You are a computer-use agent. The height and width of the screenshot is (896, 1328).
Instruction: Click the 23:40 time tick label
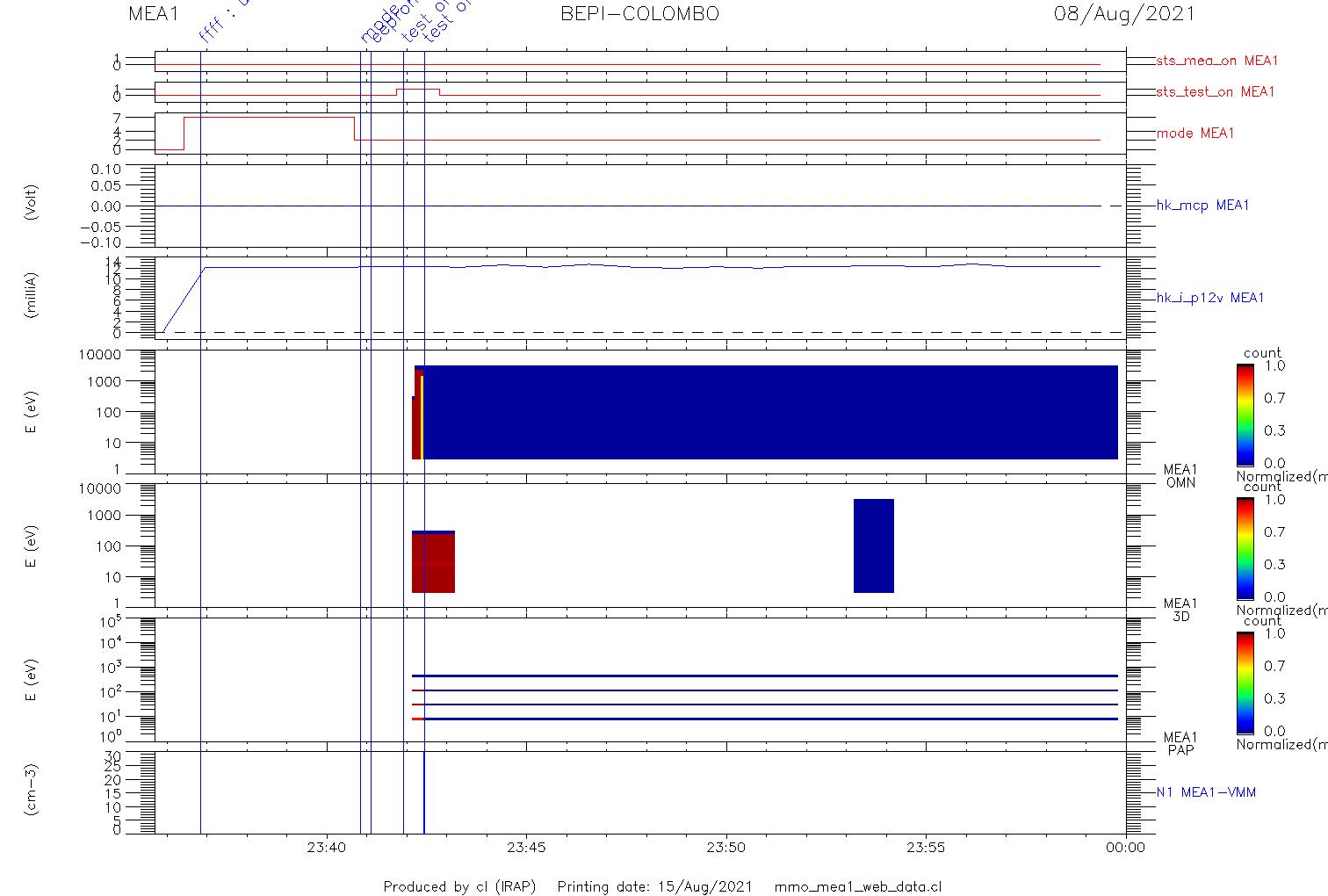pos(325,848)
